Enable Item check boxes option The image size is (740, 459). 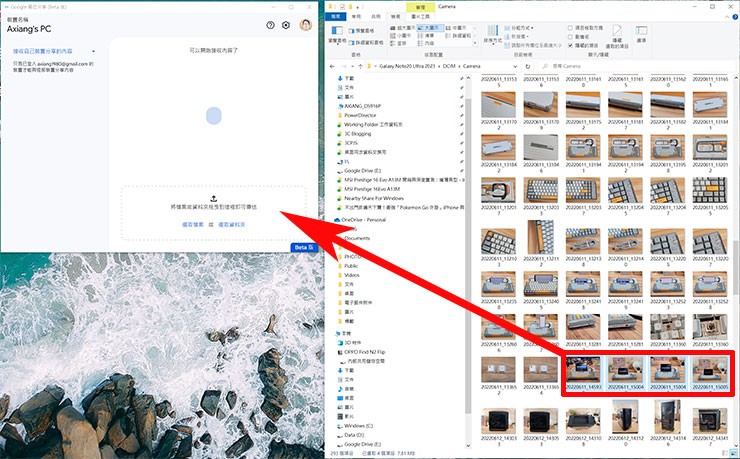[586, 28]
